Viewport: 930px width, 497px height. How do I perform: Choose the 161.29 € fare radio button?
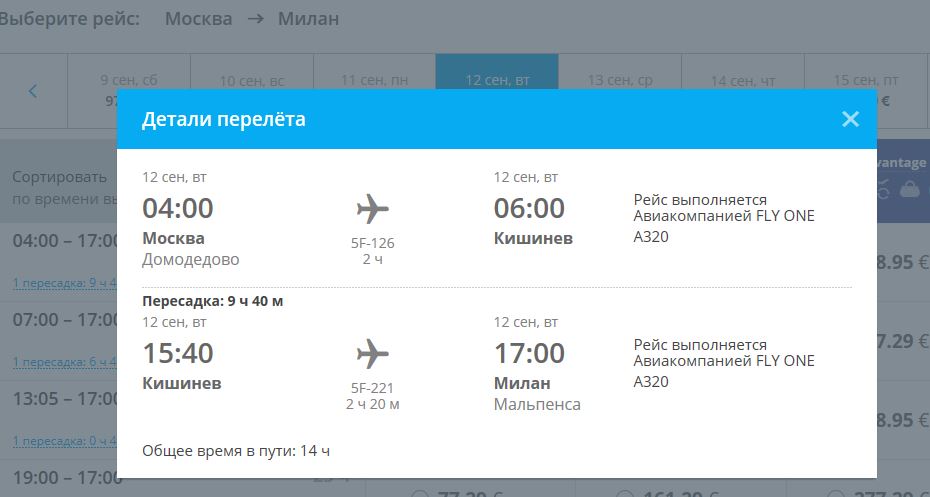click(x=625, y=493)
